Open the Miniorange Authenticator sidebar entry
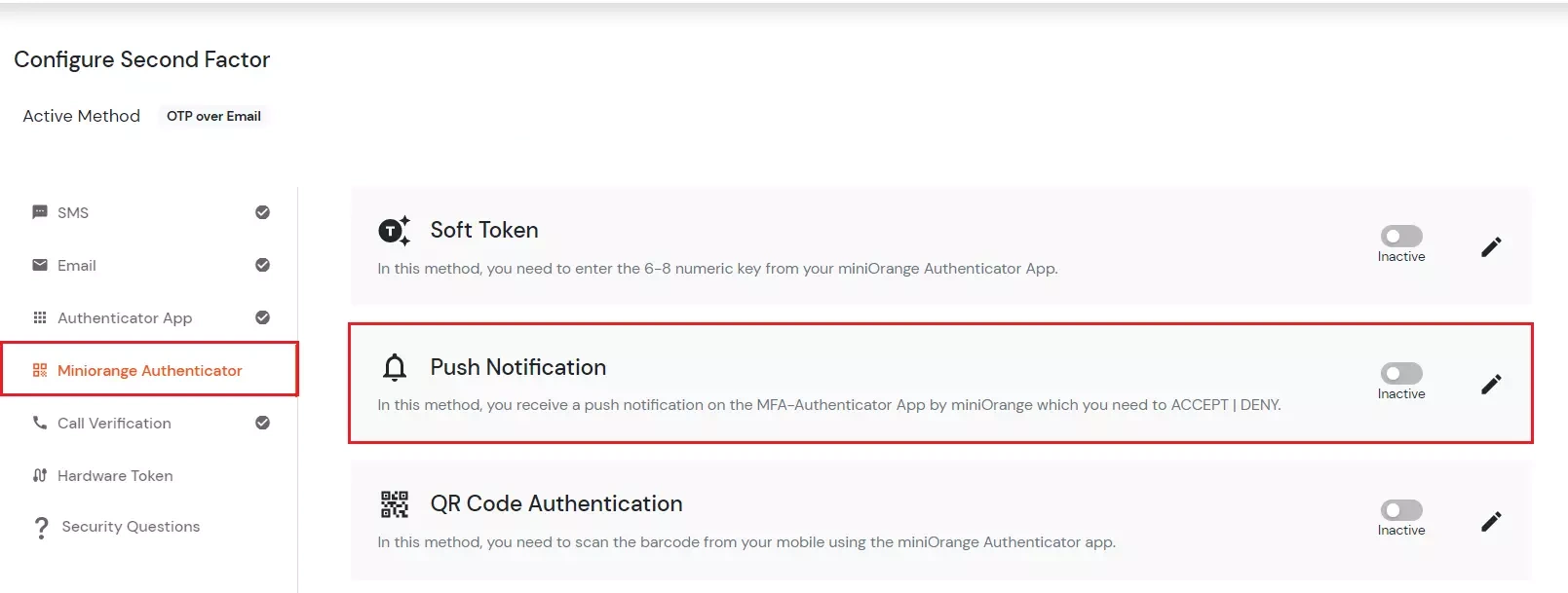The image size is (1568, 593). (149, 370)
